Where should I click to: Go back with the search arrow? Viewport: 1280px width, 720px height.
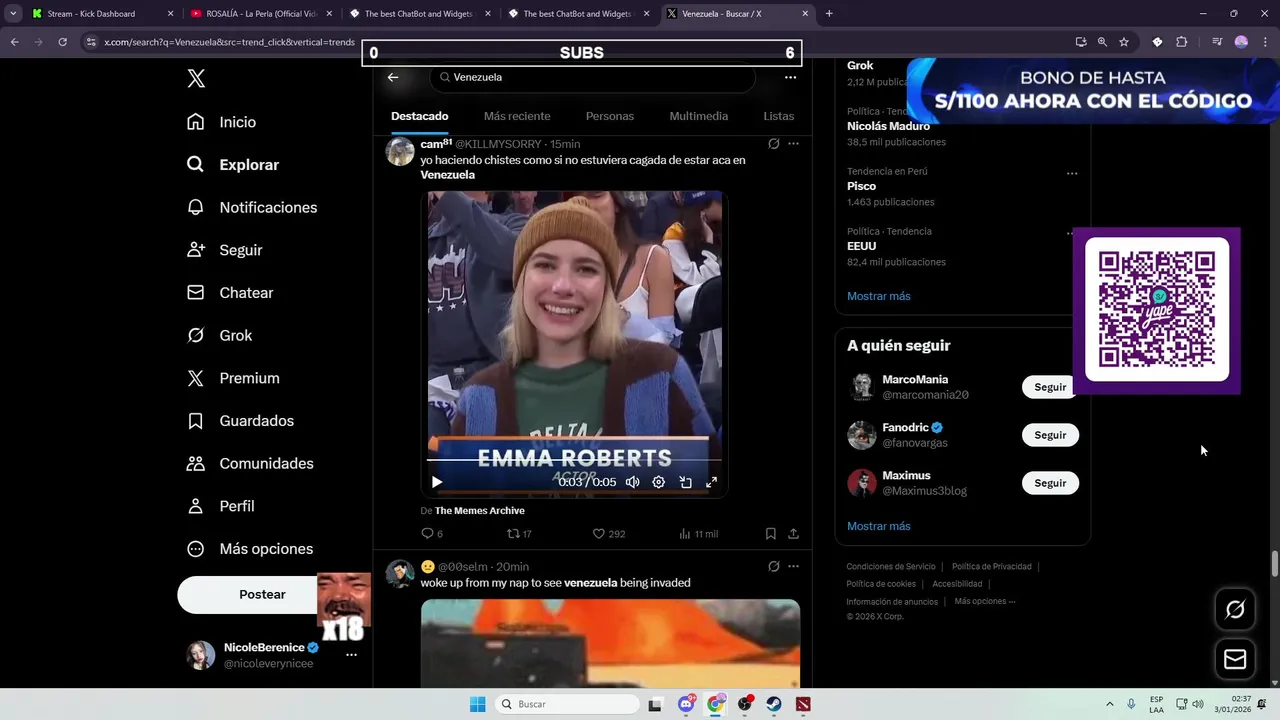(393, 77)
